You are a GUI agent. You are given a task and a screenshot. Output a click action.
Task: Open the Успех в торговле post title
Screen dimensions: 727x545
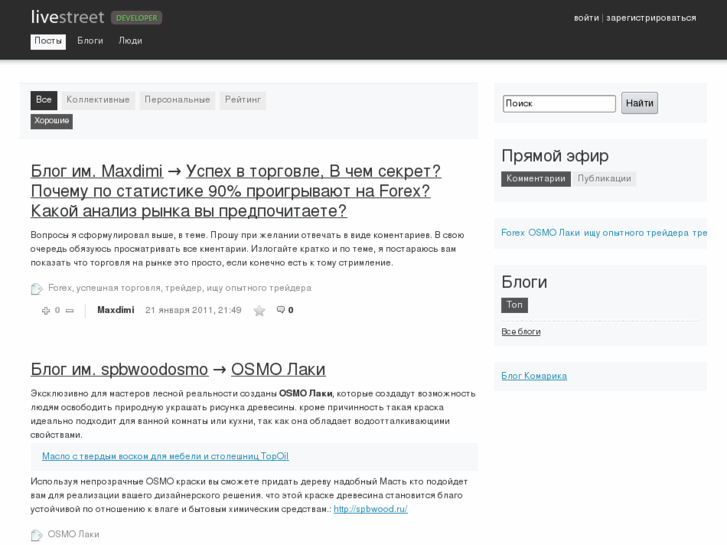[x=236, y=191]
